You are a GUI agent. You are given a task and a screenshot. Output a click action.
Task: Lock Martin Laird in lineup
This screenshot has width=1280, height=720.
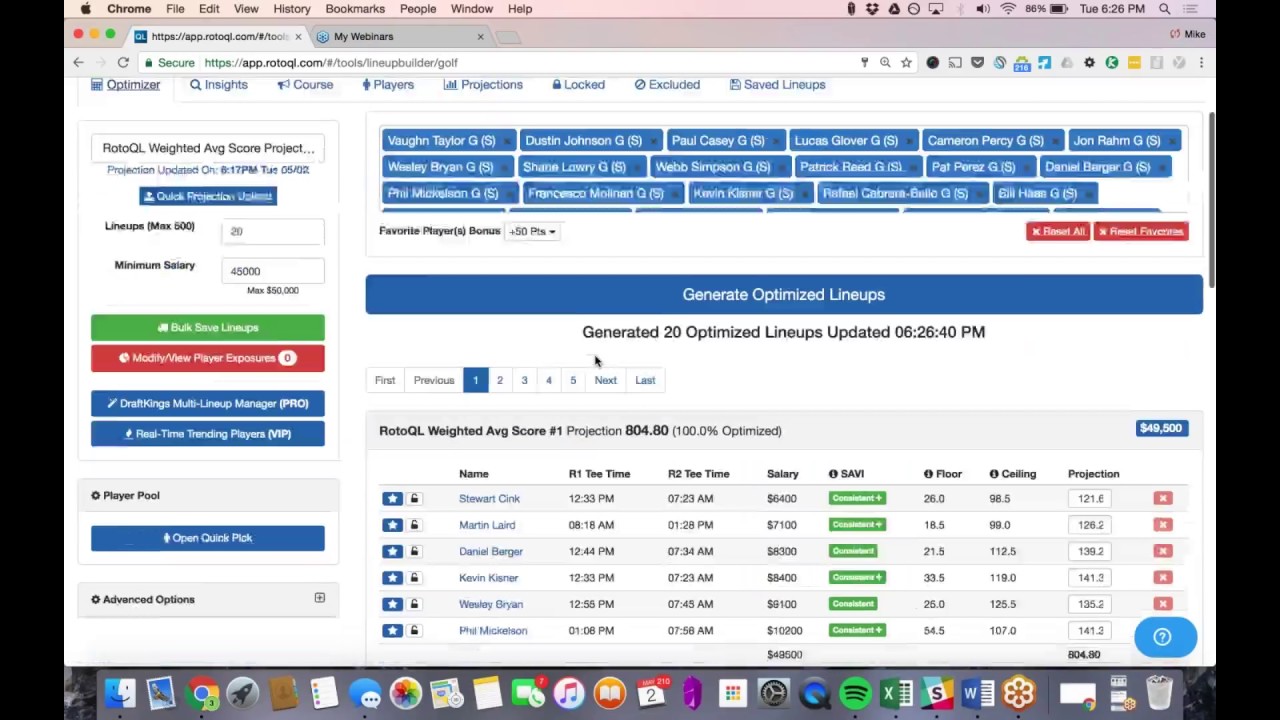point(414,525)
